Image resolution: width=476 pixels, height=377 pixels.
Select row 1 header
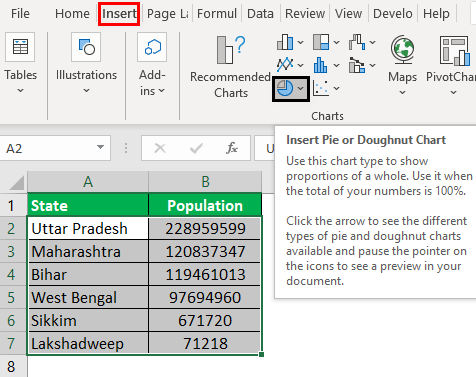13,205
